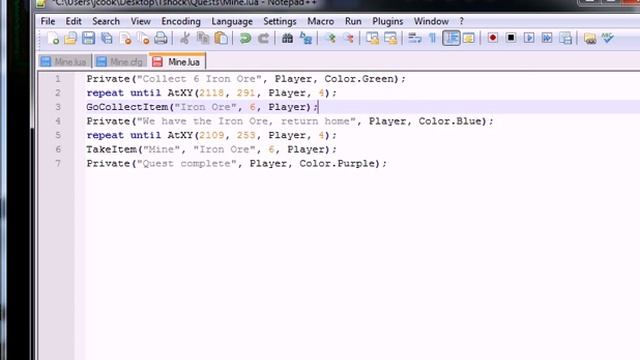Screen dimensions: 640x360
Task: Click line number 1 in the margin
Action: [x=58, y=79]
